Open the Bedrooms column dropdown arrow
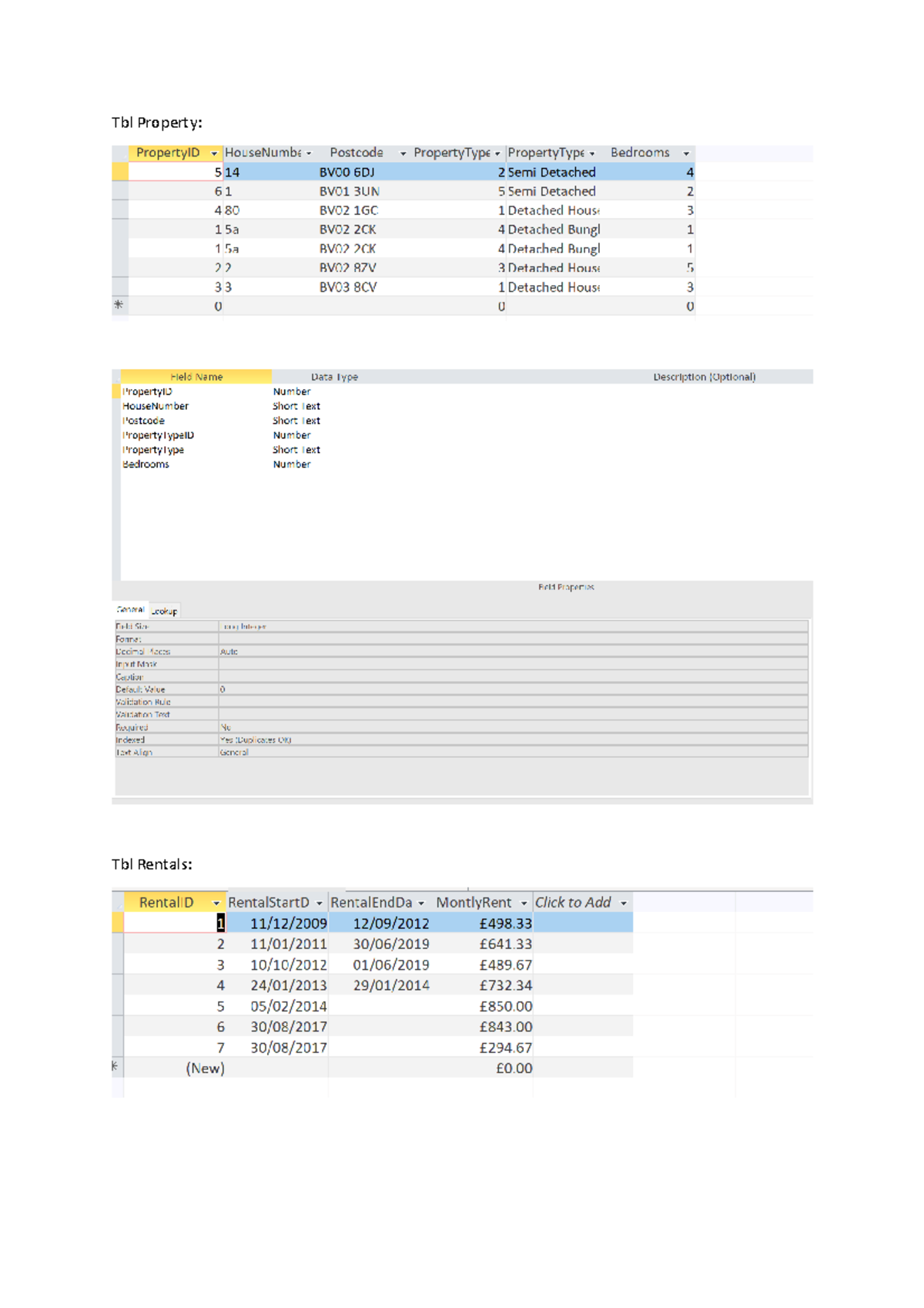 (x=686, y=153)
